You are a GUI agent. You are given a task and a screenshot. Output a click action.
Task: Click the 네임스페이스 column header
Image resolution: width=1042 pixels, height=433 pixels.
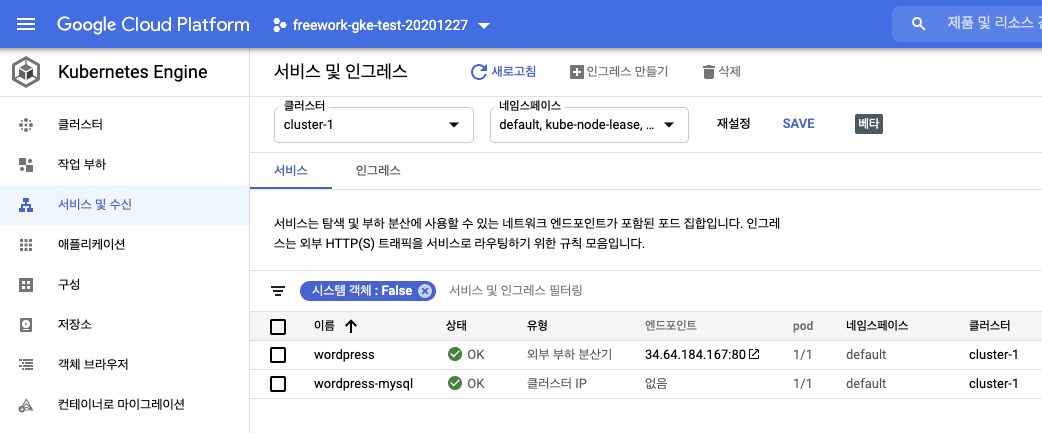click(877, 326)
